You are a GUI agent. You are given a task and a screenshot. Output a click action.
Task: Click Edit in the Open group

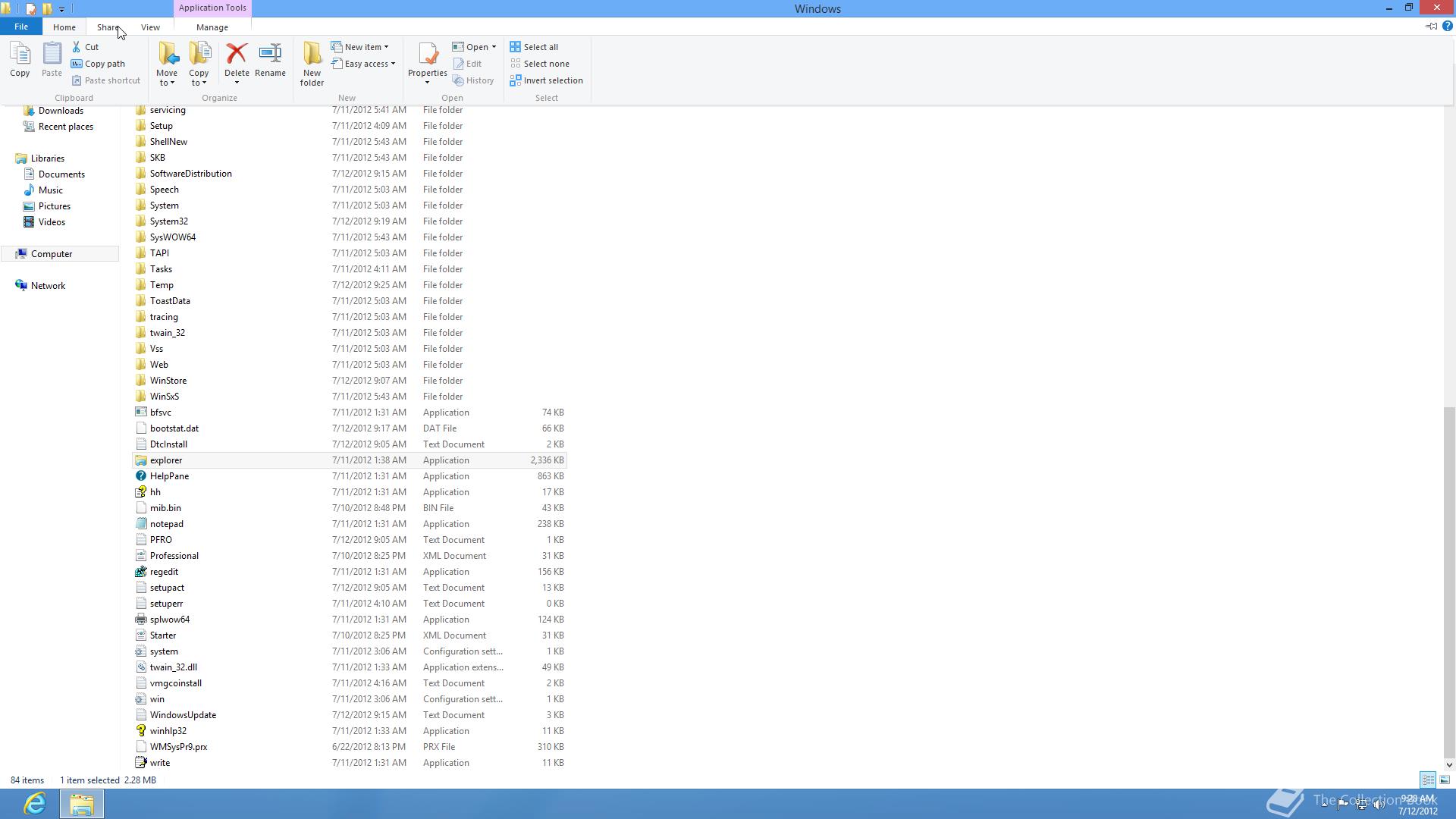click(467, 64)
